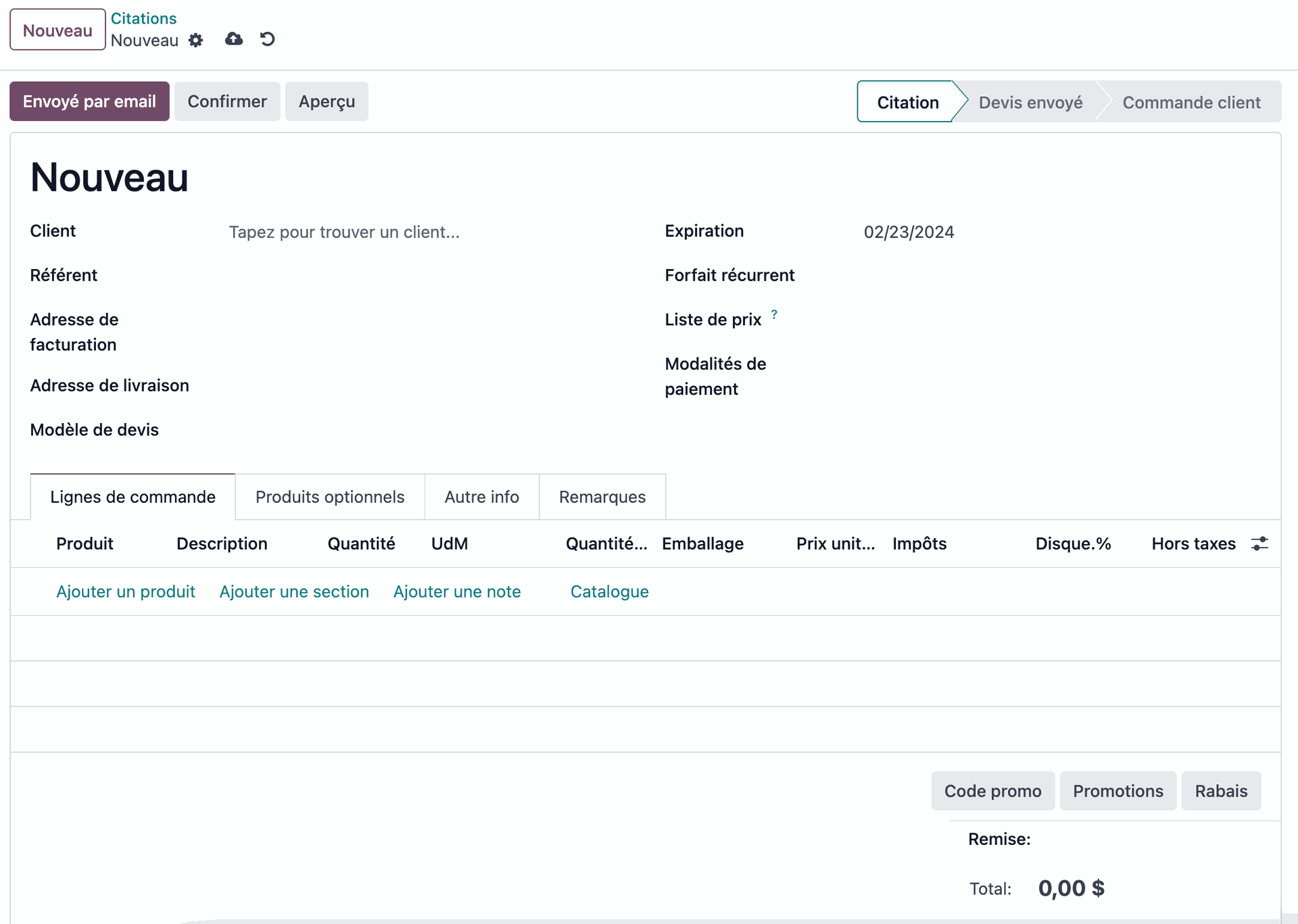This screenshot has width=1298, height=924.
Task: Confirm the quotation
Action: (227, 101)
